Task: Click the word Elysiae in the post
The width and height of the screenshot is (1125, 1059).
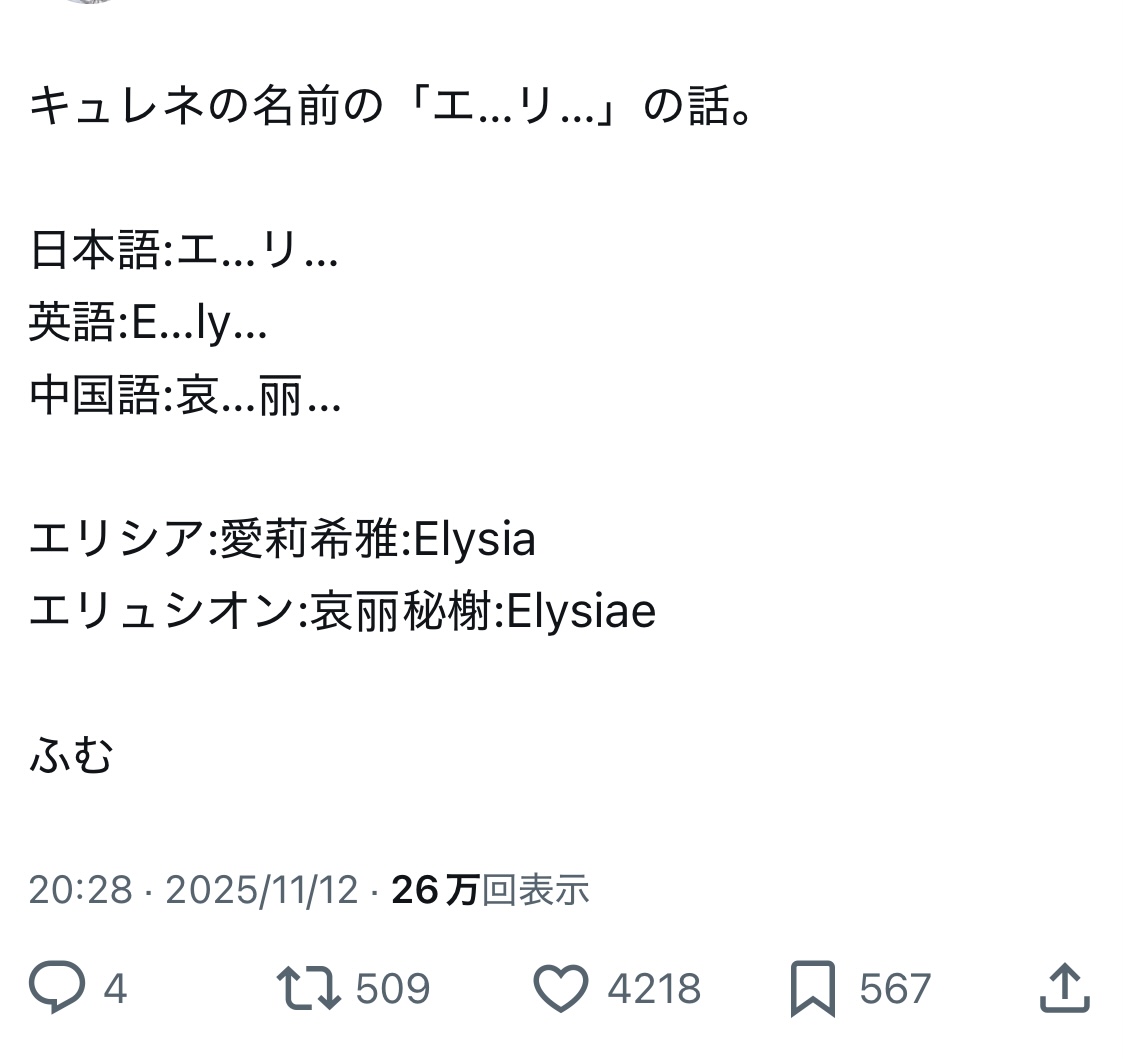Action: [581, 612]
